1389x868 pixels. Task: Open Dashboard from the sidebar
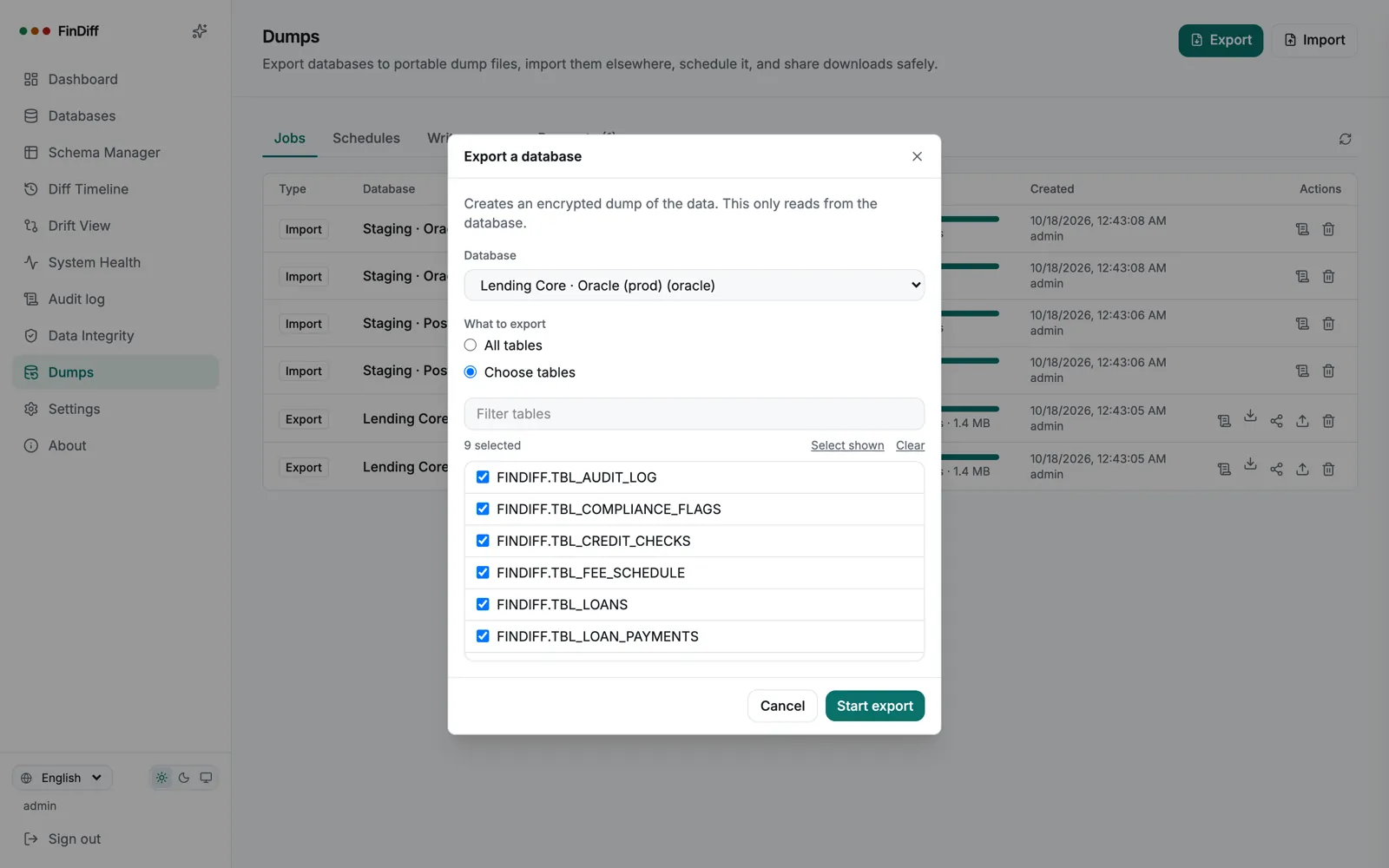(x=115, y=79)
